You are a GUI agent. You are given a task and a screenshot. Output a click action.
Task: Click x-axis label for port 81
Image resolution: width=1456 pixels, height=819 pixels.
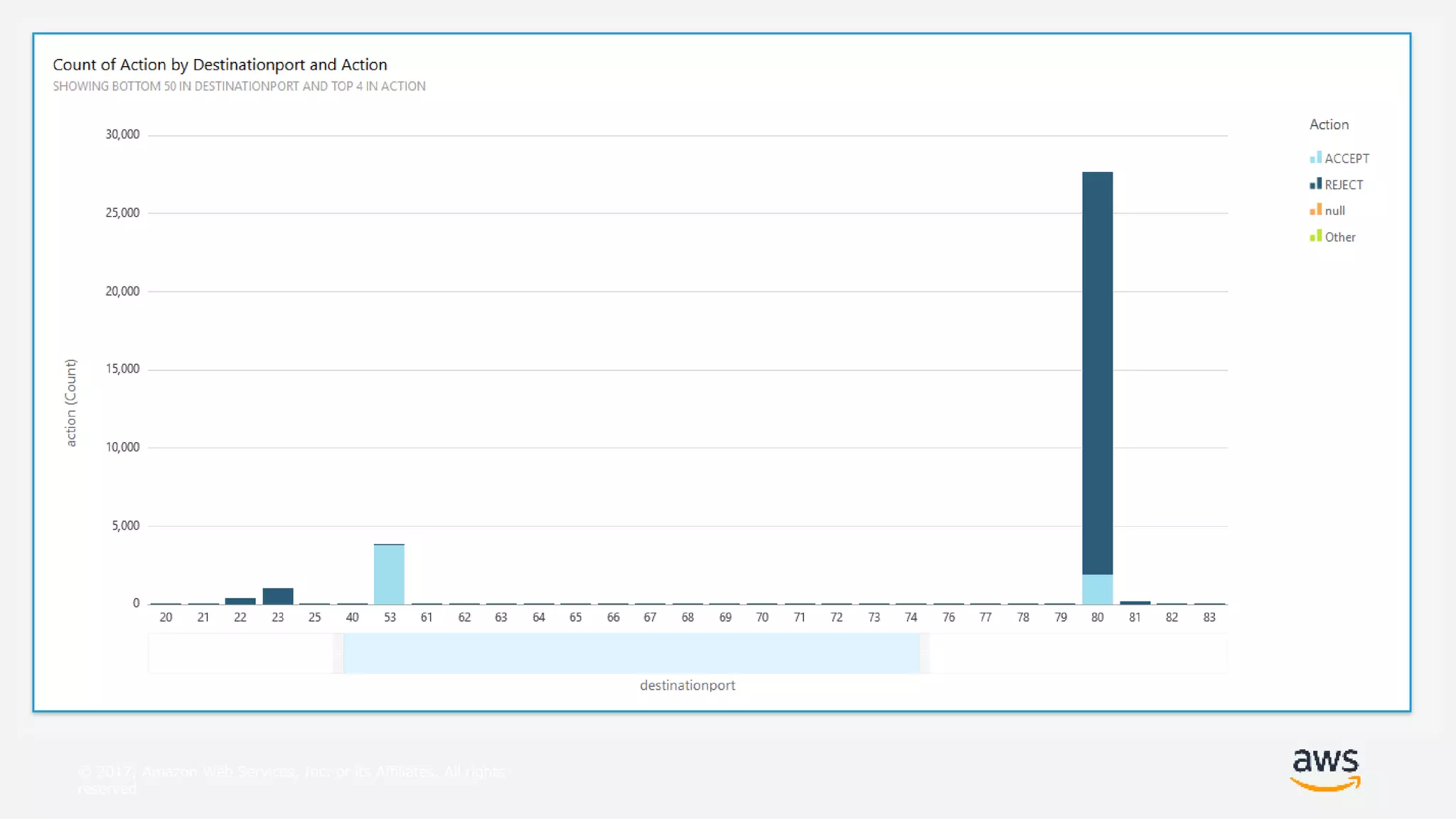[x=1135, y=617]
